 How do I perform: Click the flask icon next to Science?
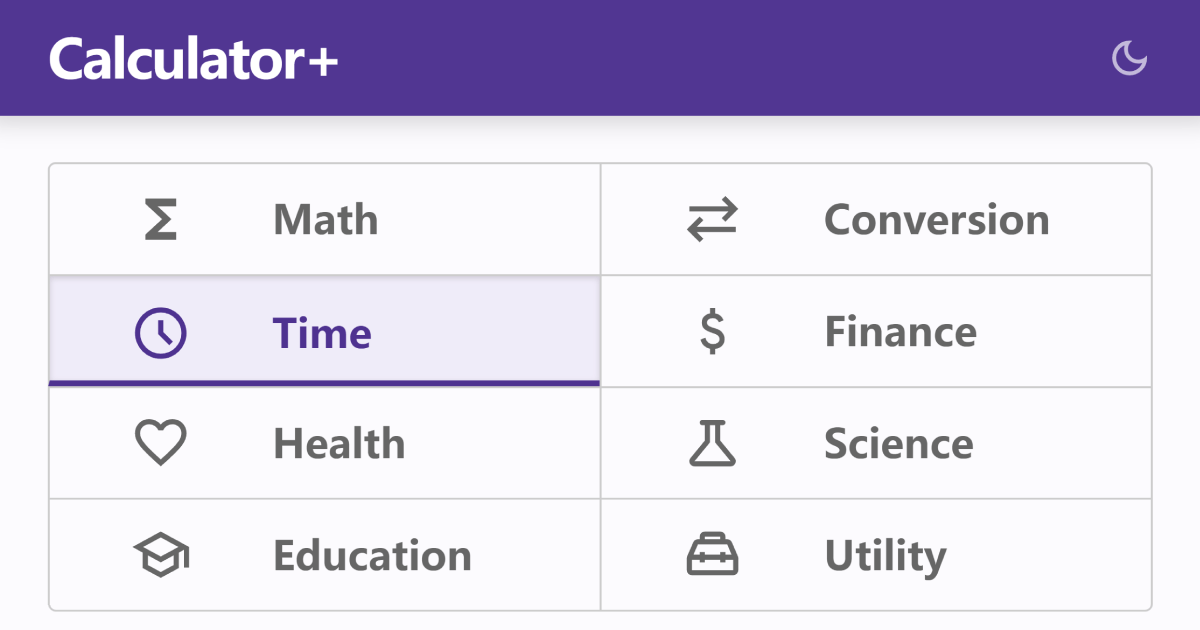point(712,443)
